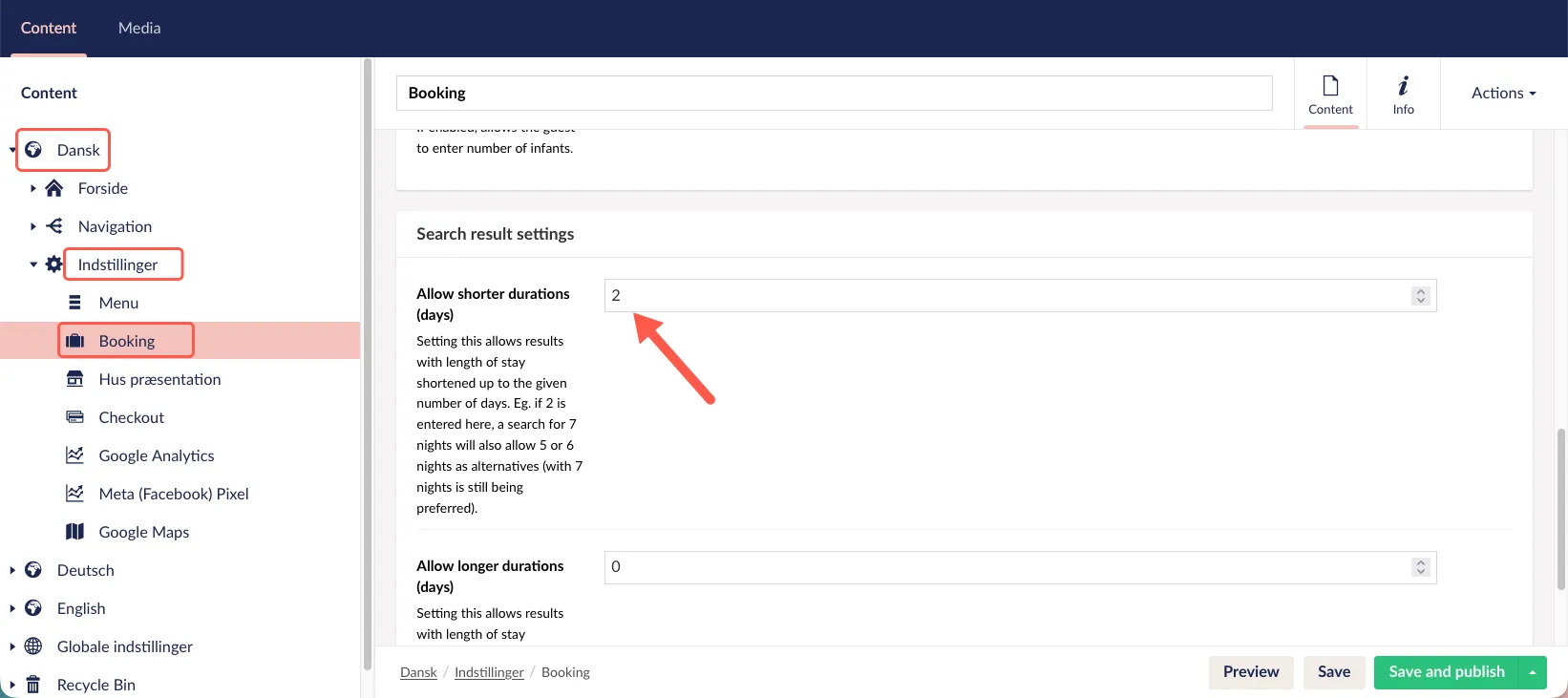Open the Actions dropdown
Image resolution: width=1568 pixels, height=698 pixels.
pyautogui.click(x=1504, y=93)
